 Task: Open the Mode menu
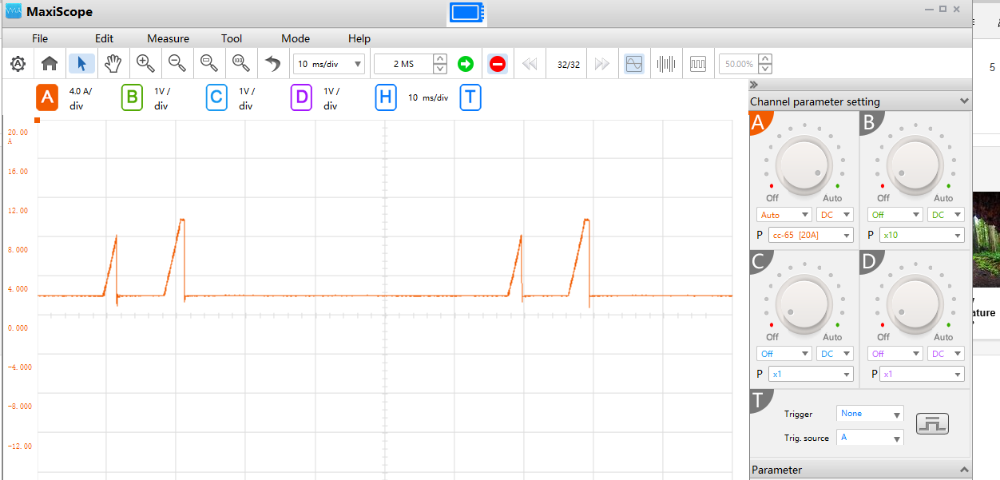(295, 38)
